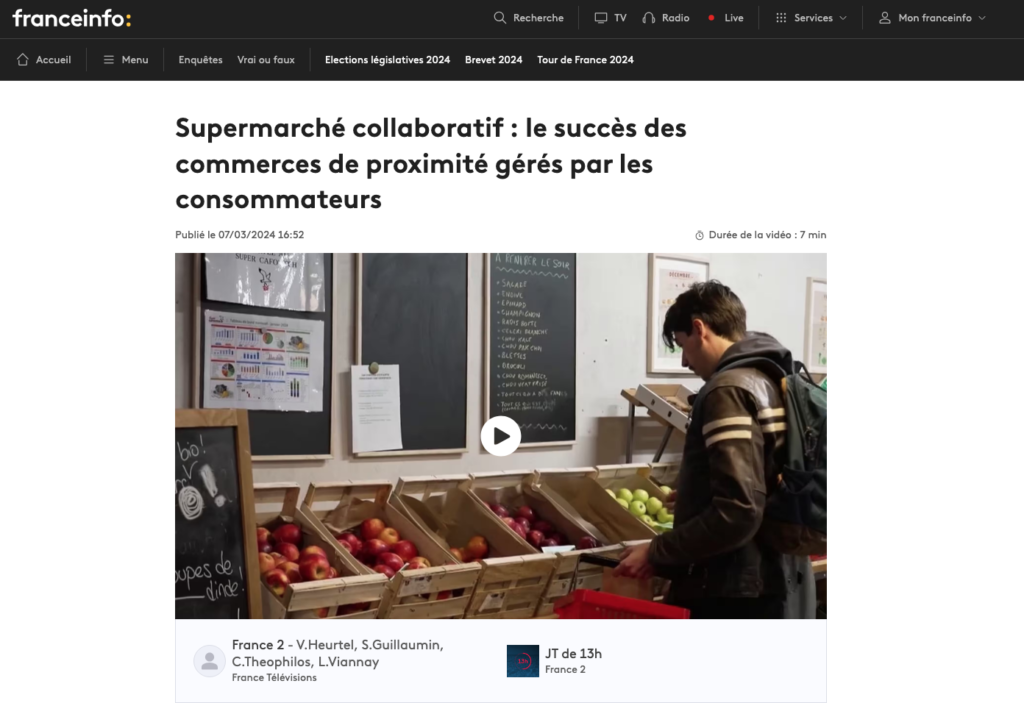Open the Enquêtes section
Screen dimensions: 1024x703
point(200,59)
